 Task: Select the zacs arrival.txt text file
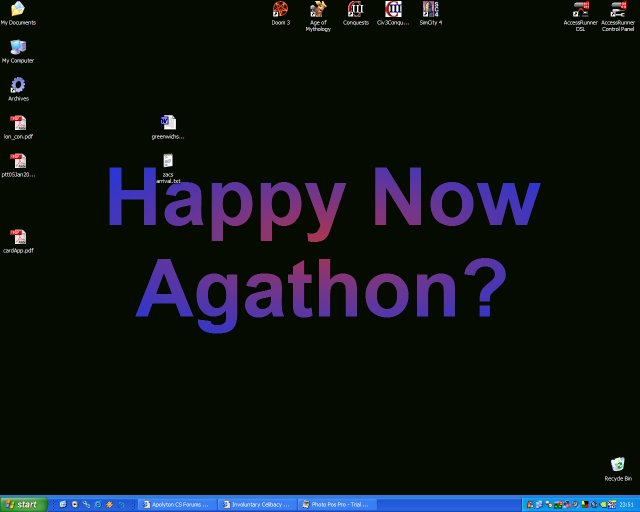click(x=168, y=160)
